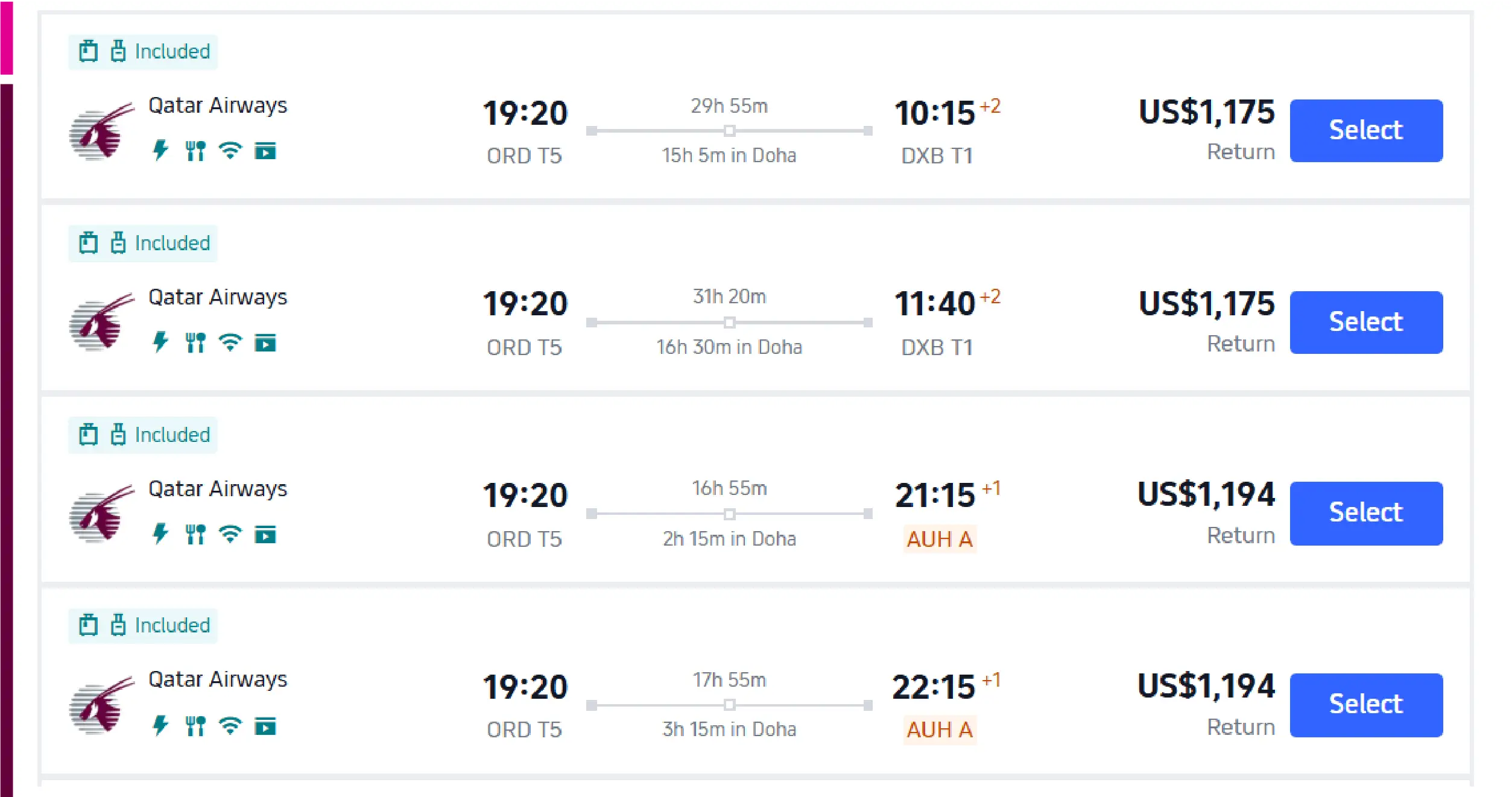Select the flight arriving at 22:15
The image size is (1512, 797).
1365,704
